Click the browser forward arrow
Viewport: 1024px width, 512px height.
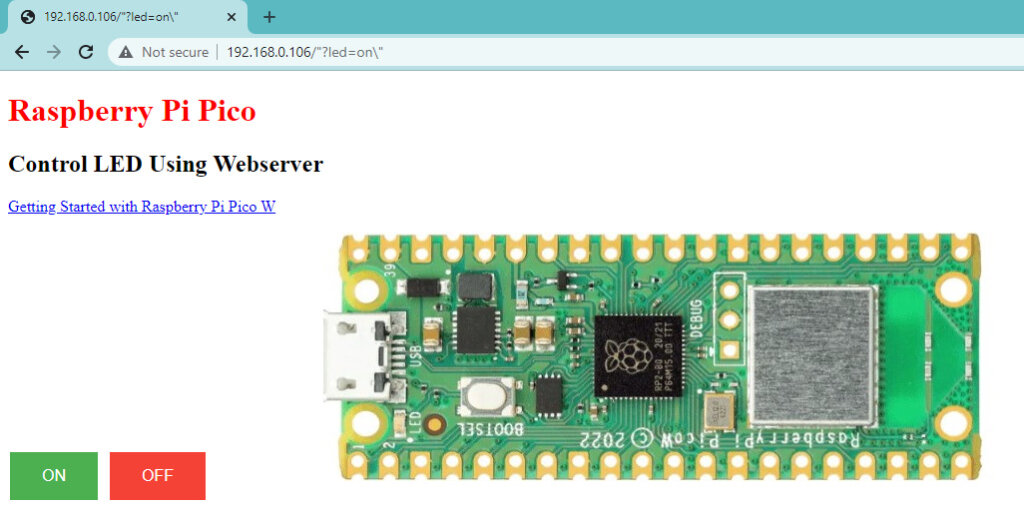(x=54, y=52)
